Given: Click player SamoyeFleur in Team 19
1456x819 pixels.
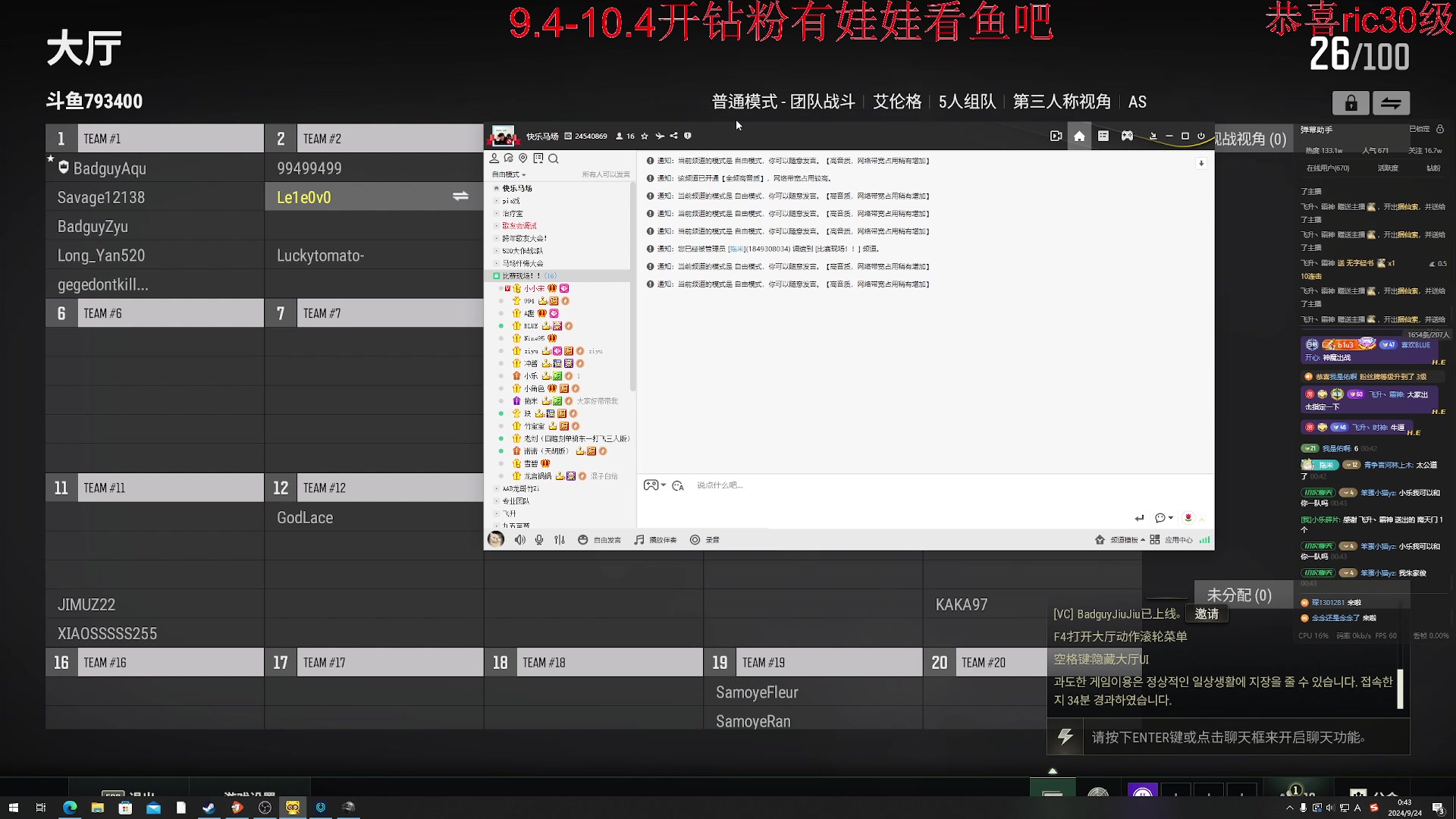Looking at the screenshot, I should (757, 692).
